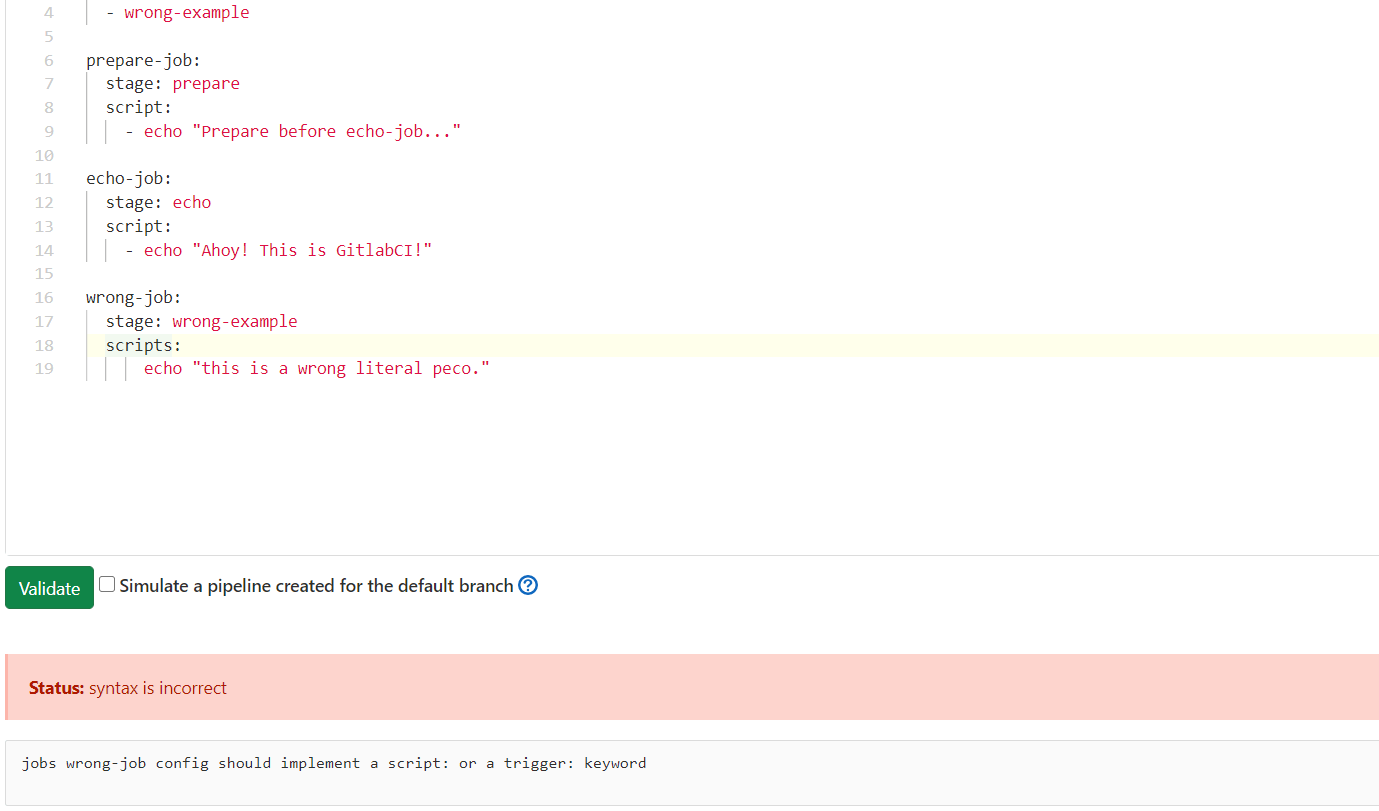Click the wrong-job: job definition line
1379x811 pixels.
pyautogui.click(x=133, y=297)
